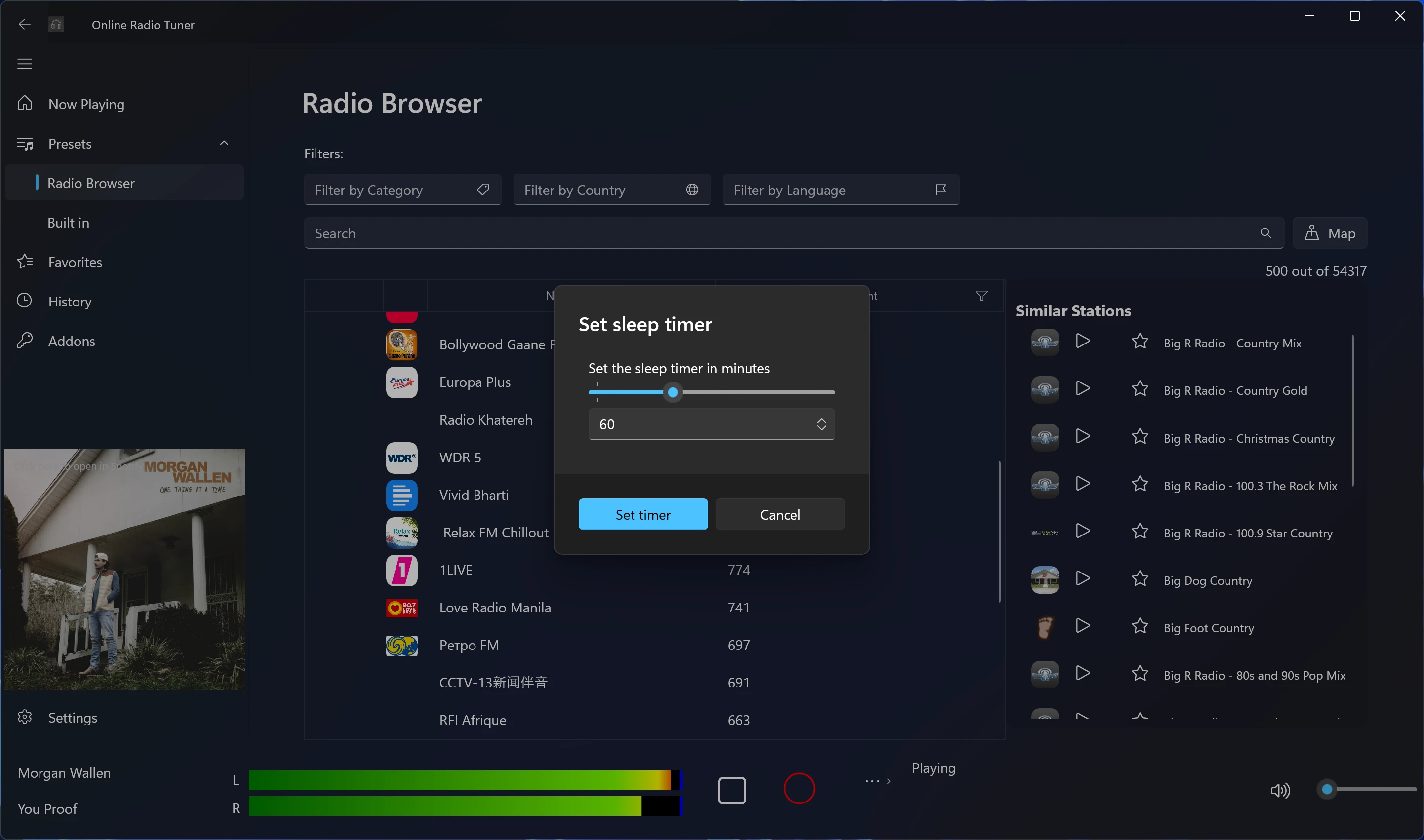Toggle the hamburger navigation menu
The width and height of the screenshot is (1424, 840).
[24, 64]
